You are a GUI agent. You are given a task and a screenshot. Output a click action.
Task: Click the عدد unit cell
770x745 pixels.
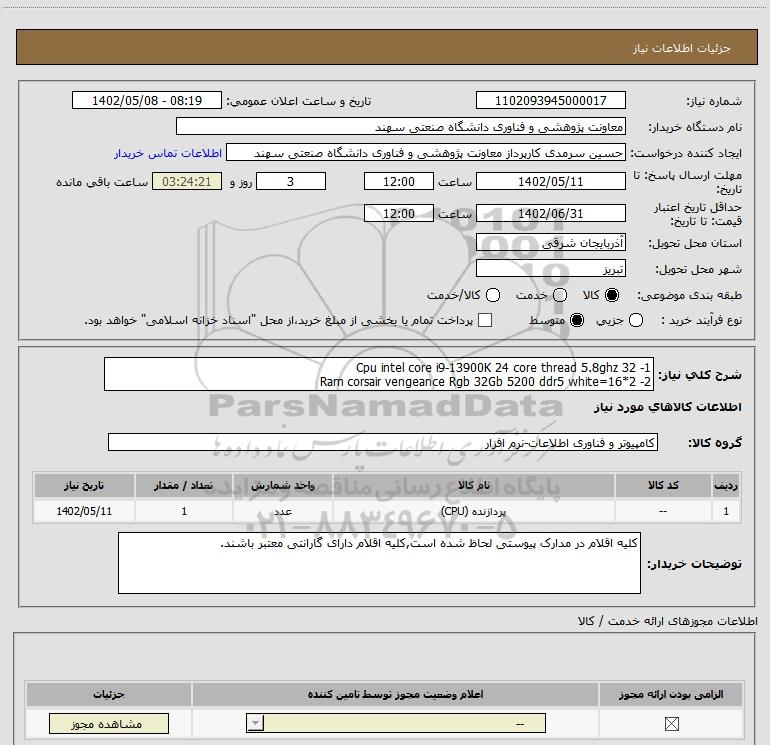click(x=283, y=511)
